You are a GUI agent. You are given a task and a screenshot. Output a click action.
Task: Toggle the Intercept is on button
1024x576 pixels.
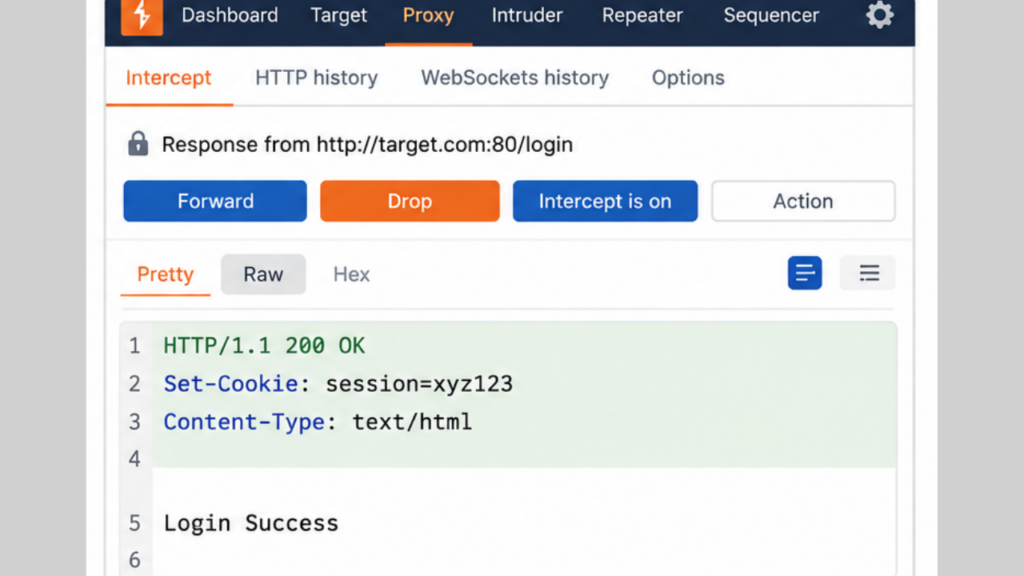(x=605, y=201)
